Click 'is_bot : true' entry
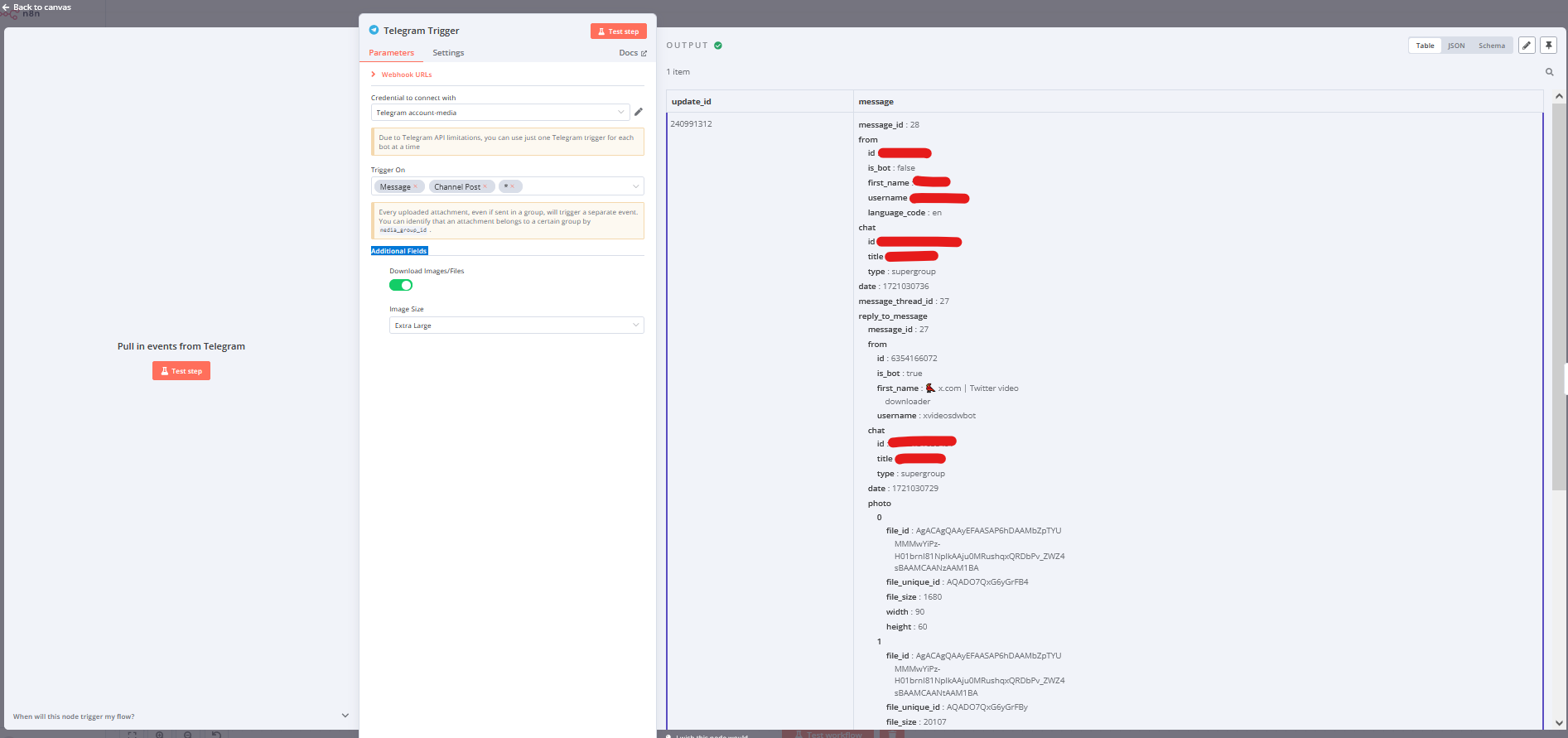Screen dimensions: 1568x738 click(x=900, y=374)
